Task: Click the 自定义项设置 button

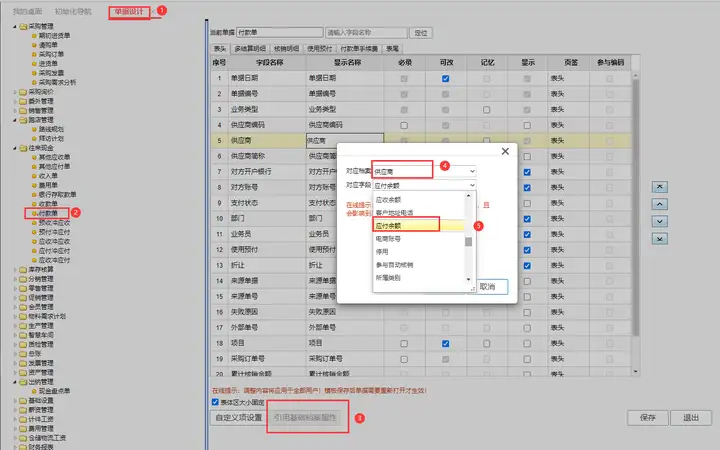Action: click(x=239, y=417)
